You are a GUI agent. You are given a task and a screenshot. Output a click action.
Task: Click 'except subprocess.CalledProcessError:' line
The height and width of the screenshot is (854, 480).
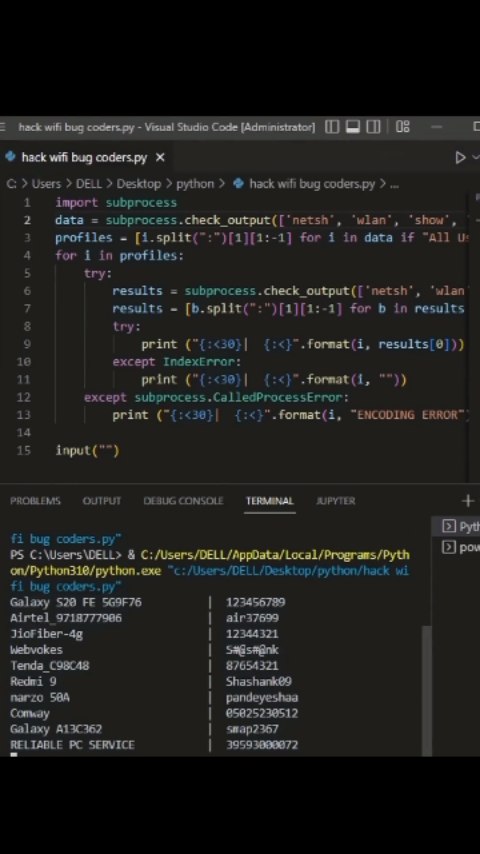pos(216,397)
